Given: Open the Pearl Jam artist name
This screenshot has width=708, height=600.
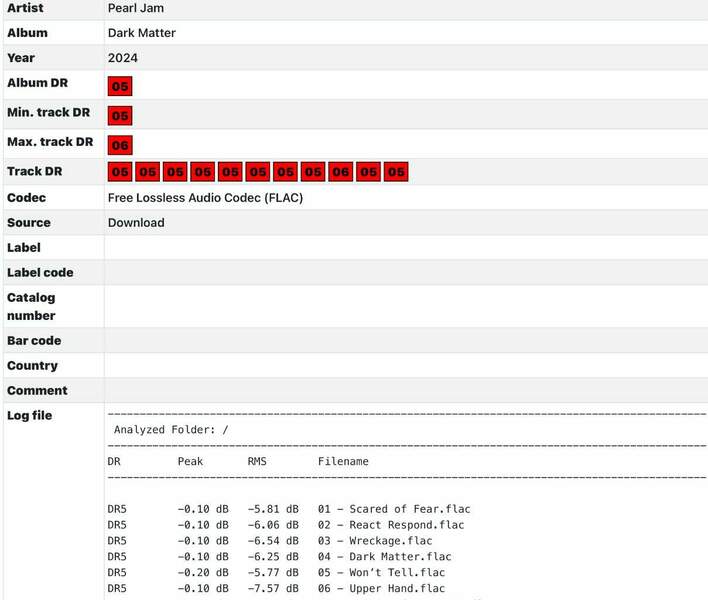Looking at the screenshot, I should 136,8.
